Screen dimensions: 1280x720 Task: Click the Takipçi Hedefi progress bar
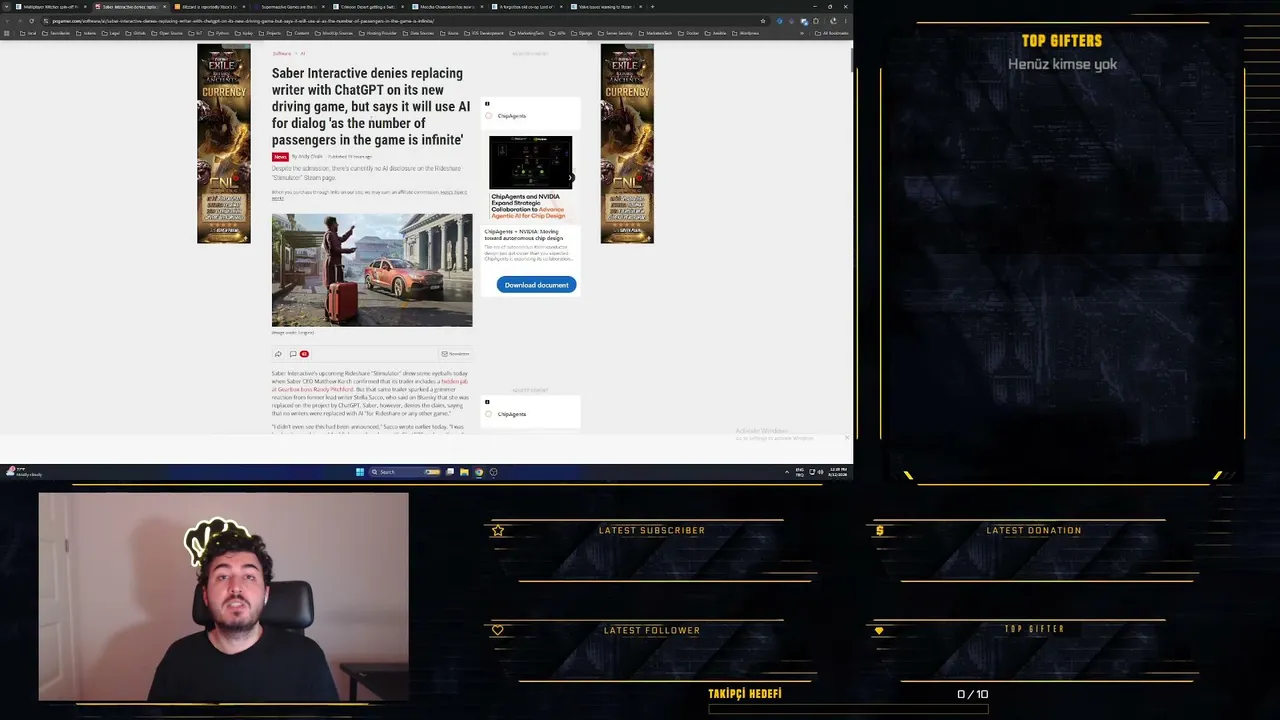click(x=848, y=709)
